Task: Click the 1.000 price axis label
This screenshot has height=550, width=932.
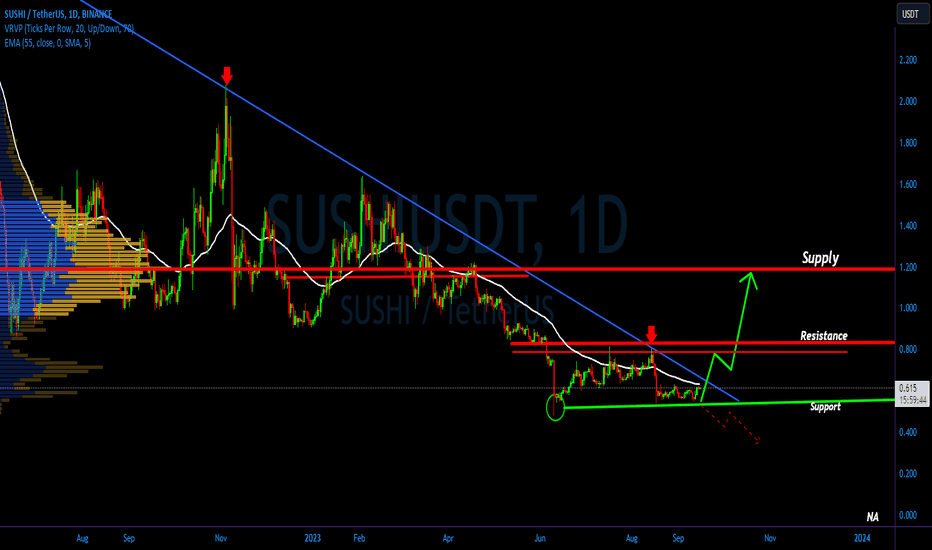Action: [x=908, y=308]
